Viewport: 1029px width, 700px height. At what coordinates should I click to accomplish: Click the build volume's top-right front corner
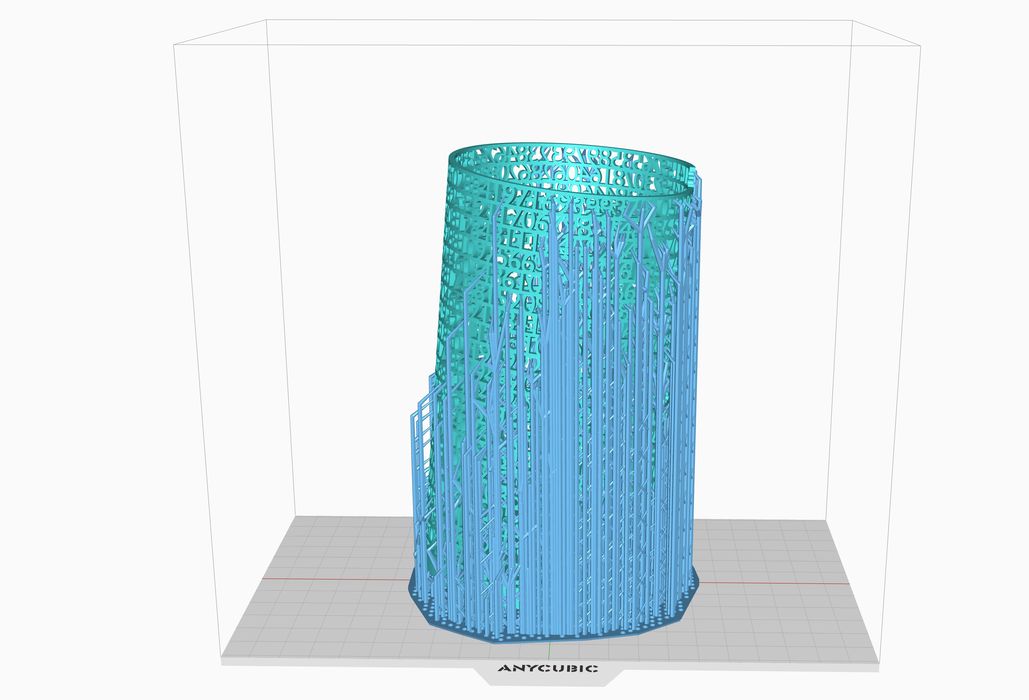coord(915,43)
